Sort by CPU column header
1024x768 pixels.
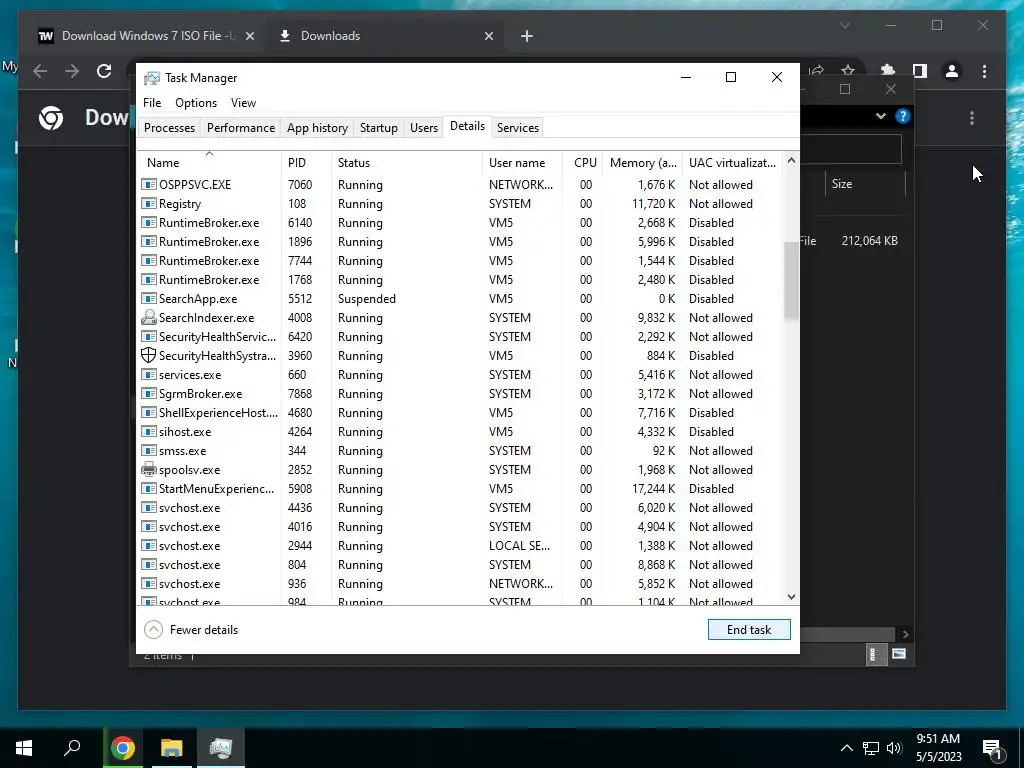[x=583, y=163]
